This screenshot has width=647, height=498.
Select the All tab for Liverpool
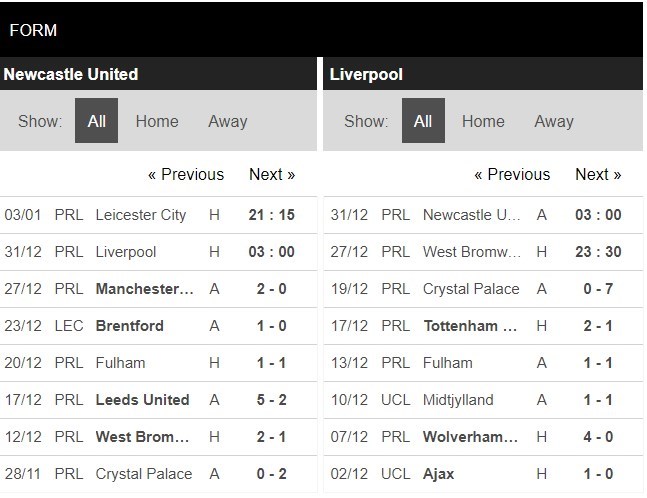423,121
